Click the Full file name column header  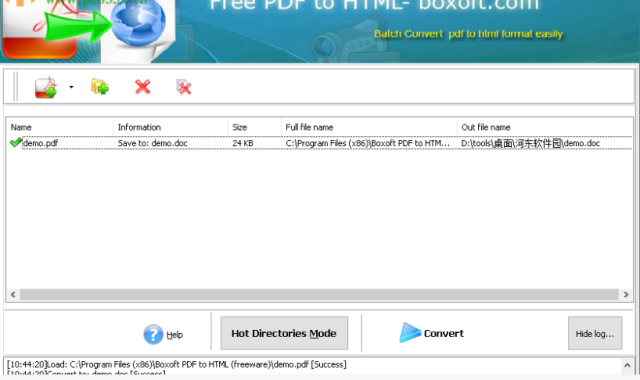click(369, 127)
